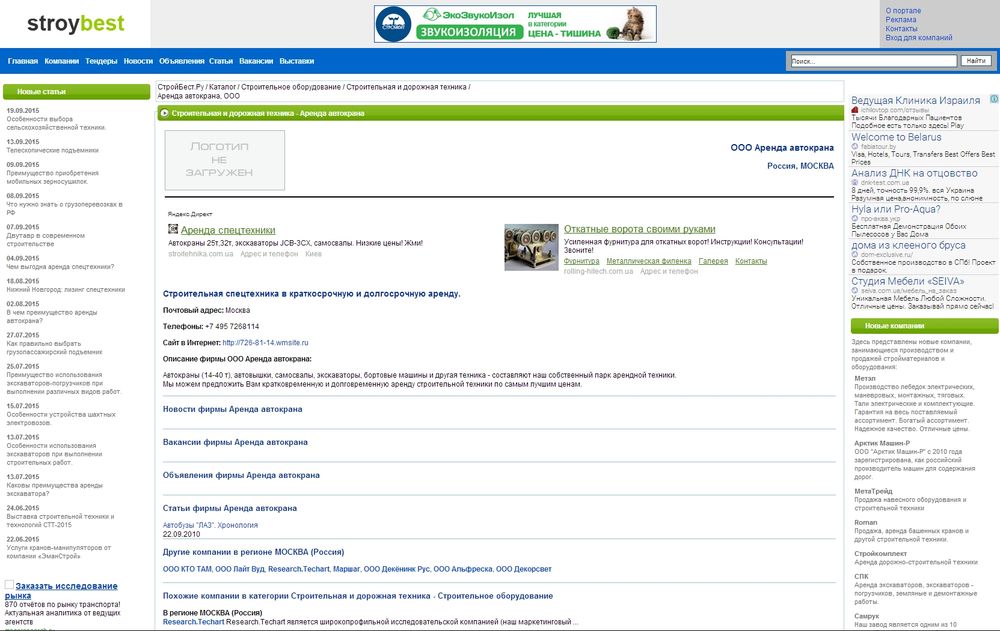Open the ООО Декорсвет company link
The width and height of the screenshot is (1000, 631).
point(524,569)
